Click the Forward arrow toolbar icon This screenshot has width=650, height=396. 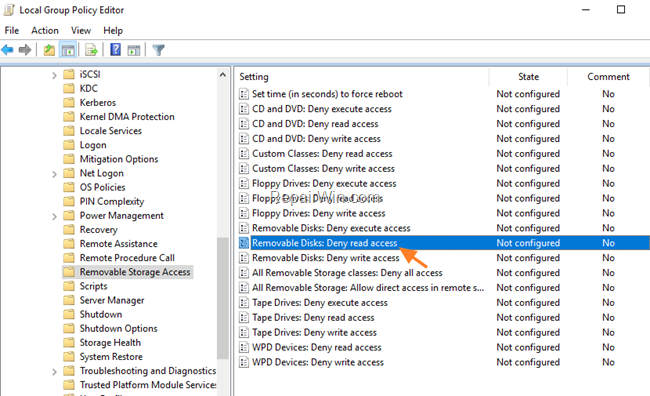(x=25, y=50)
